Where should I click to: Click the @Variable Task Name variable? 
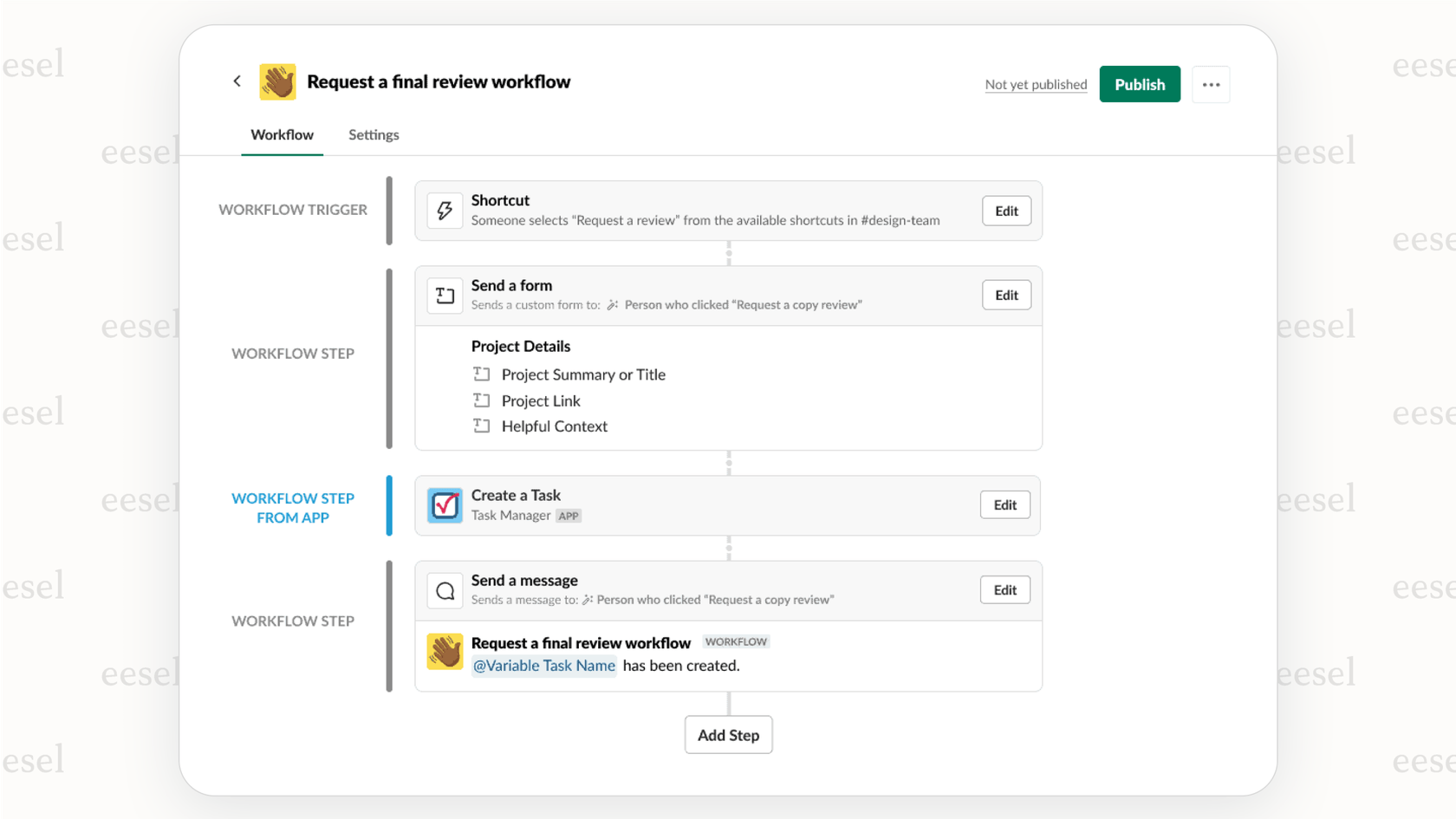[x=544, y=665]
